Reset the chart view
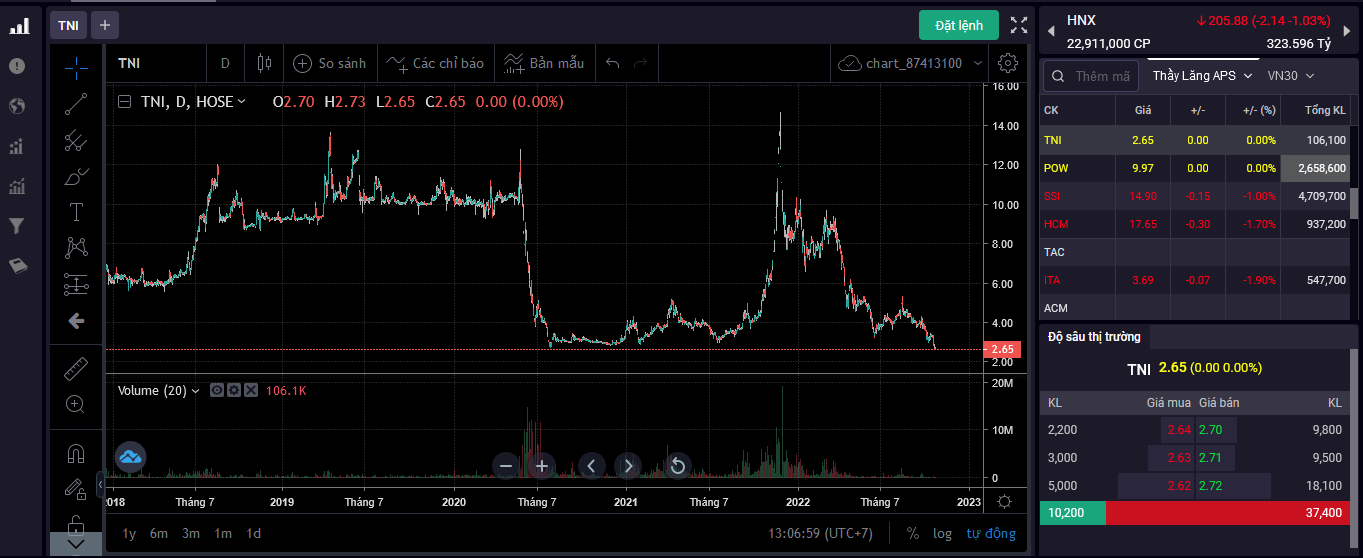 click(x=677, y=465)
